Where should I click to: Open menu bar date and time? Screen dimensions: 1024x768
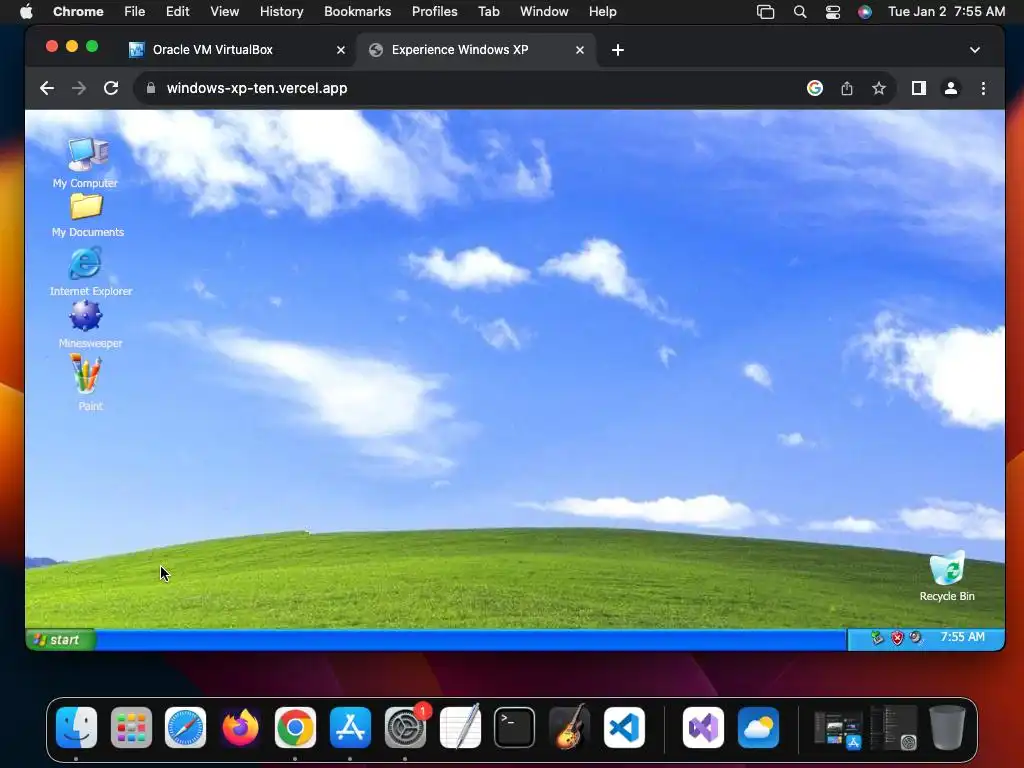946,11
